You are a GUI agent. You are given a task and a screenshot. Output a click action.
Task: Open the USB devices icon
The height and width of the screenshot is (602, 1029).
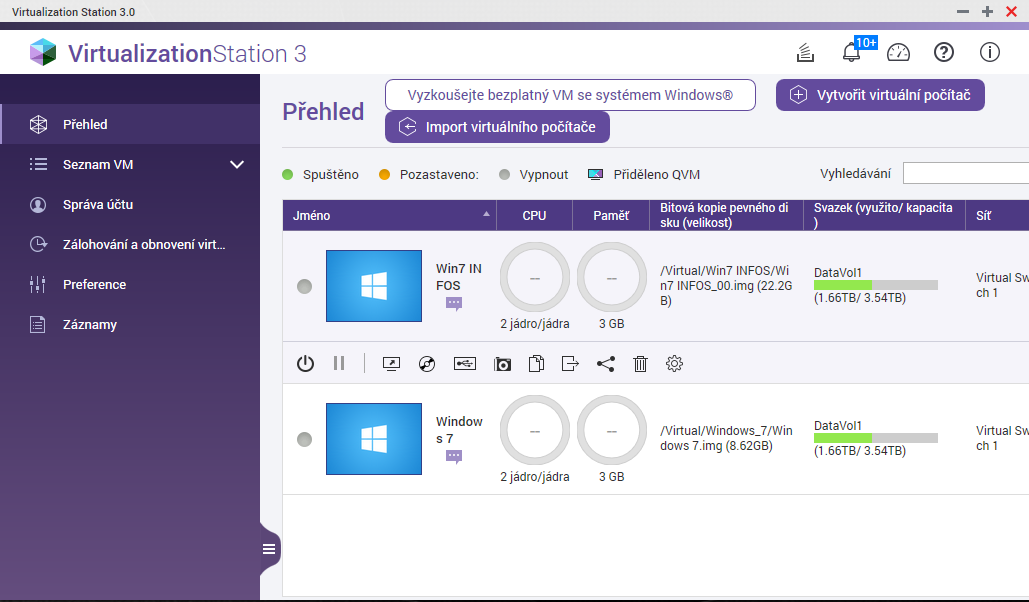[x=465, y=364]
